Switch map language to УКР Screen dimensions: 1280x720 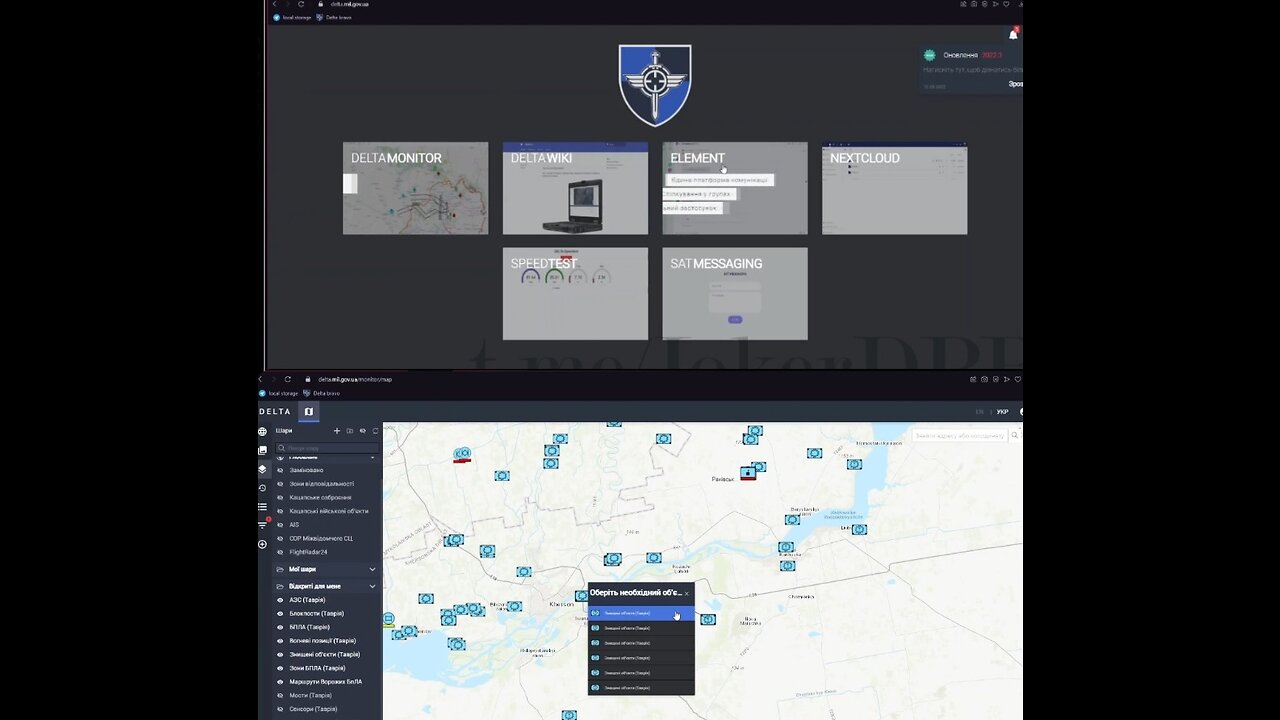[x=1002, y=412]
